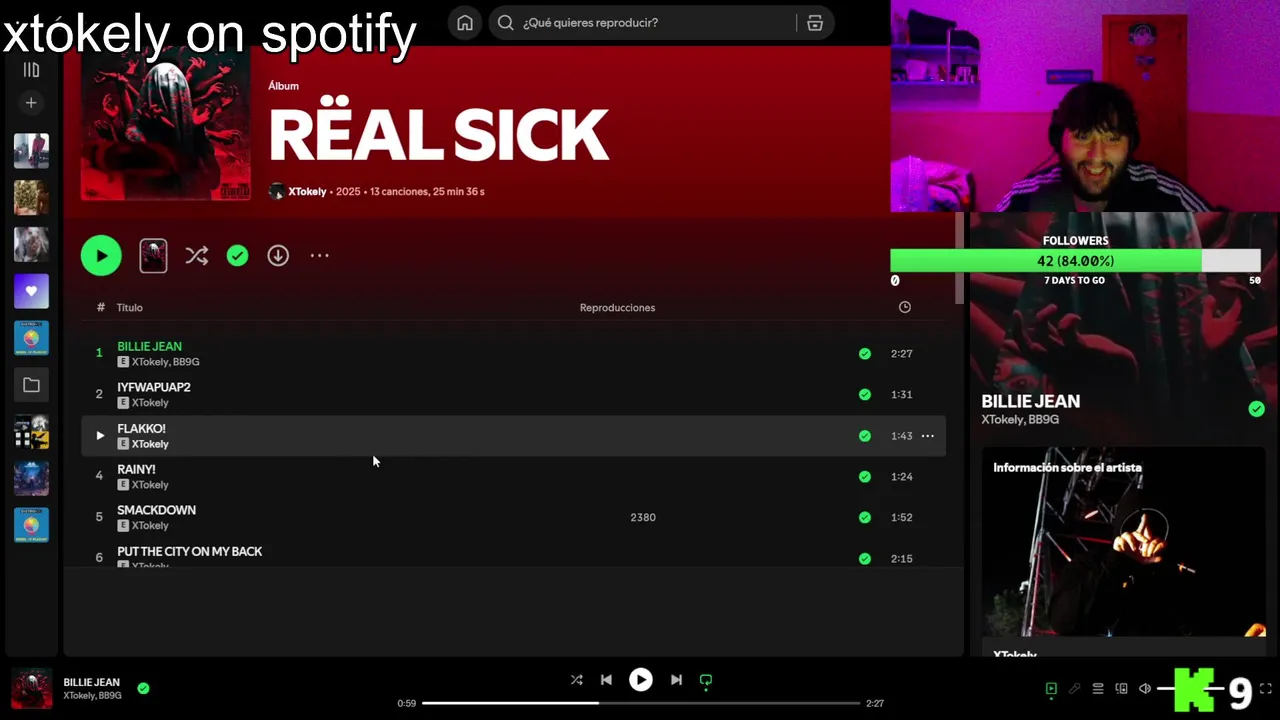Toggle saved check for BILLIE JEAN row
The width and height of the screenshot is (1280, 720).
tap(864, 353)
